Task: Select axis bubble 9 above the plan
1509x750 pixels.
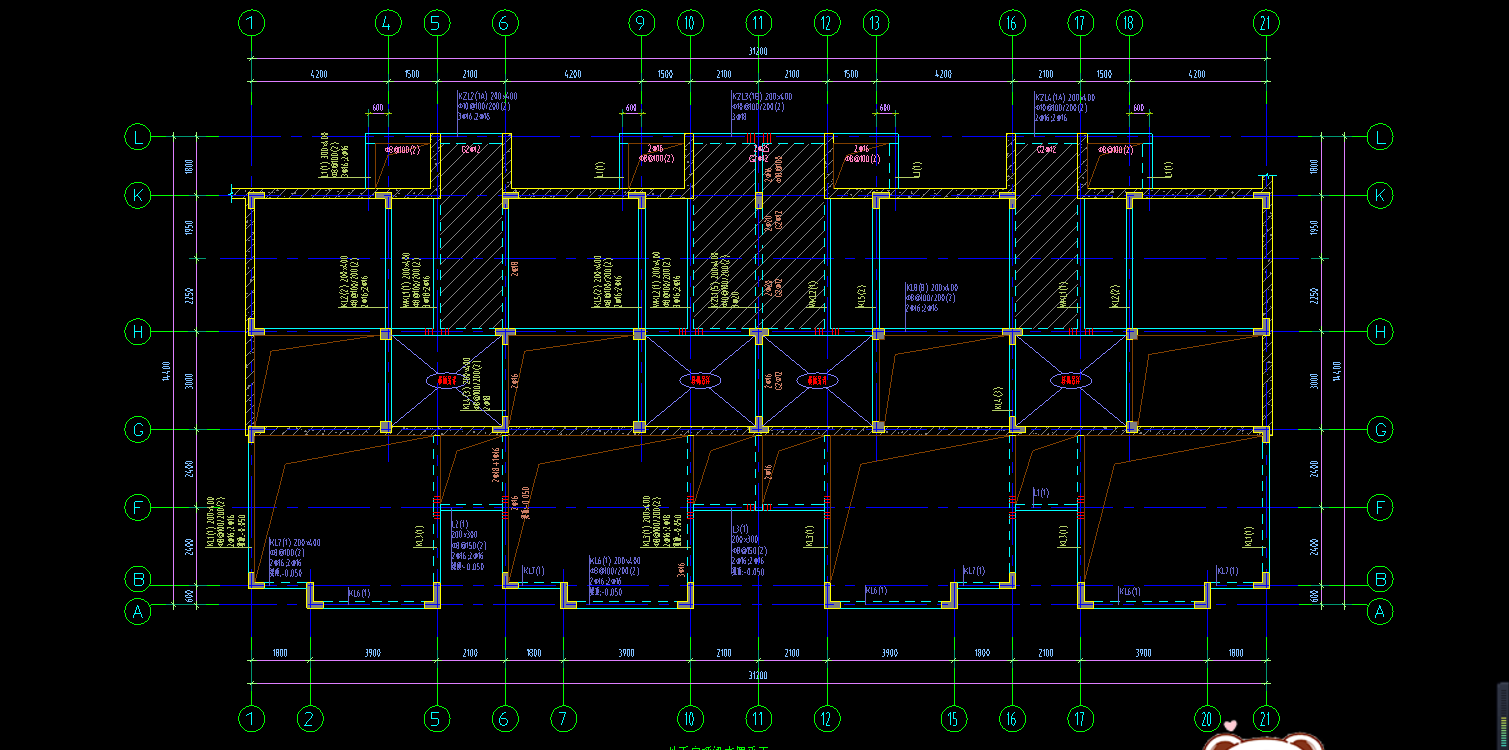Action: [x=641, y=22]
